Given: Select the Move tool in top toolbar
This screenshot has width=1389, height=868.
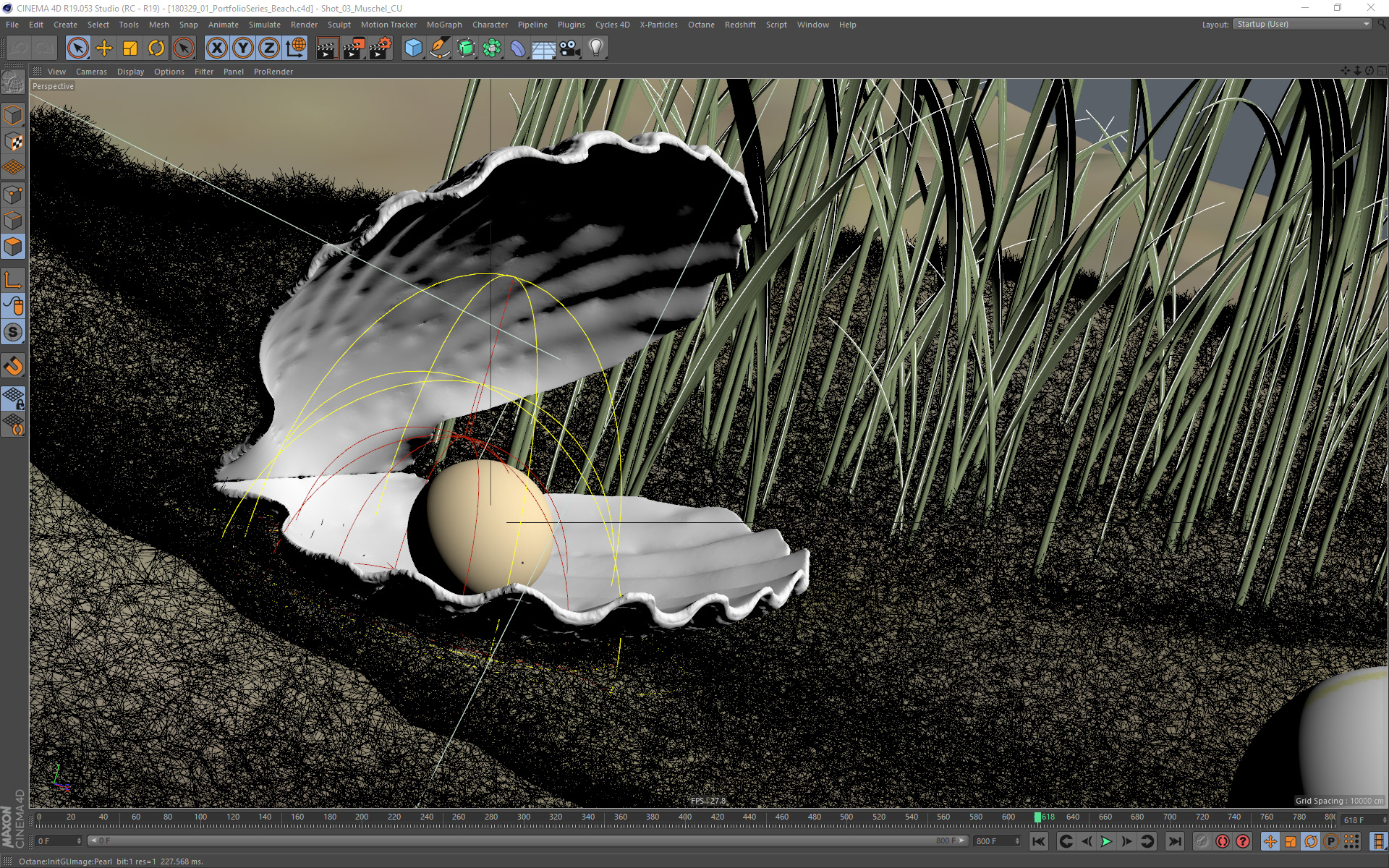Looking at the screenshot, I should pyautogui.click(x=104, y=48).
